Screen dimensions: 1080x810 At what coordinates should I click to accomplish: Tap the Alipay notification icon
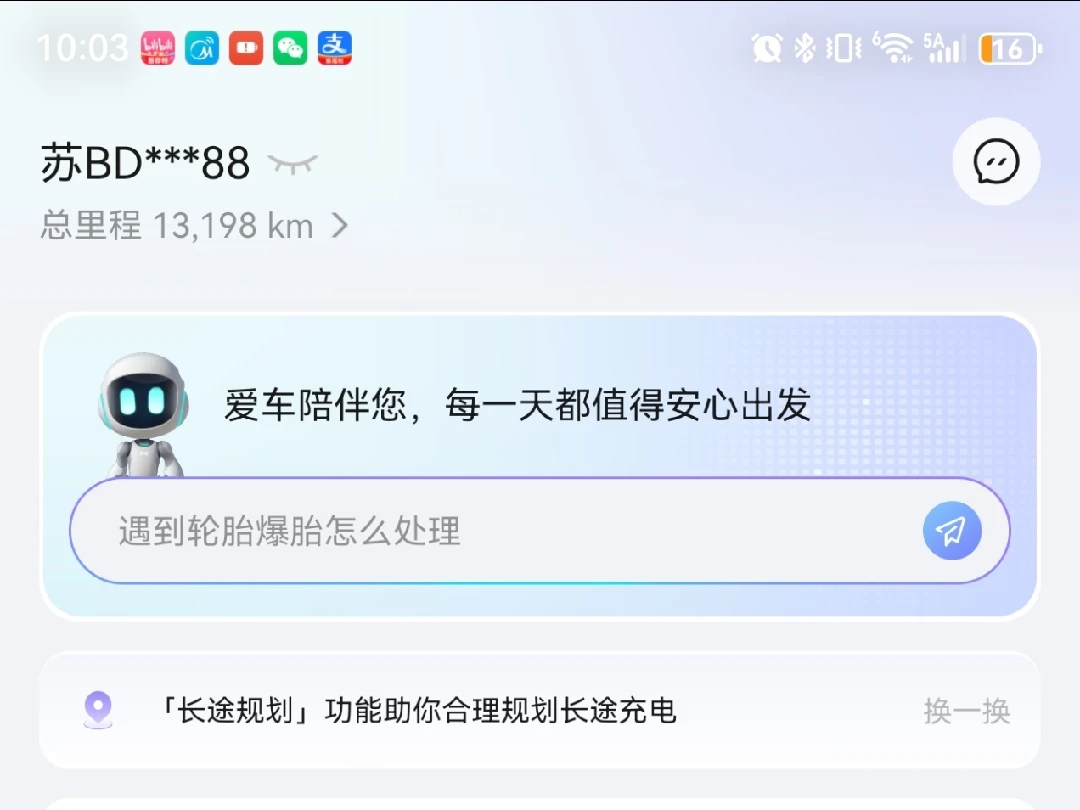pyautogui.click(x=335, y=48)
